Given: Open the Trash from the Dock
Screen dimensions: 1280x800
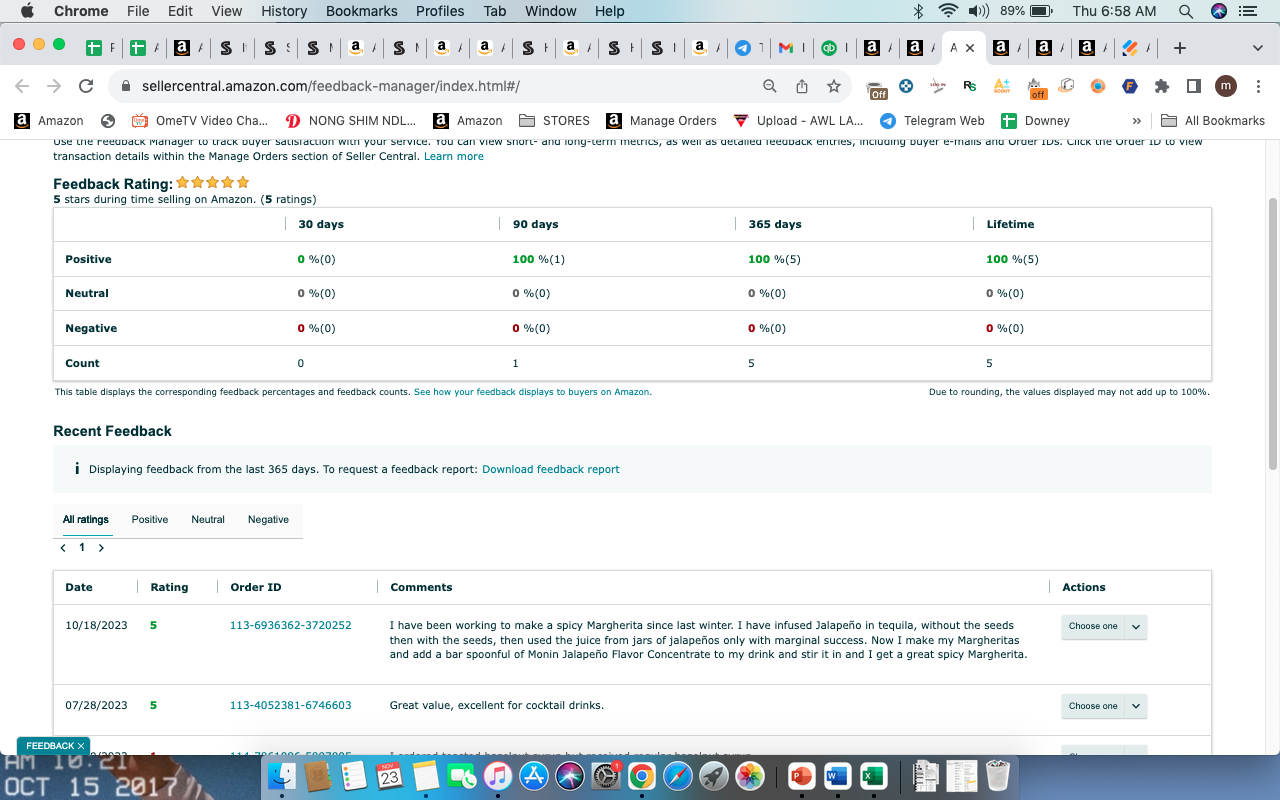Looking at the screenshot, I should (x=998, y=775).
